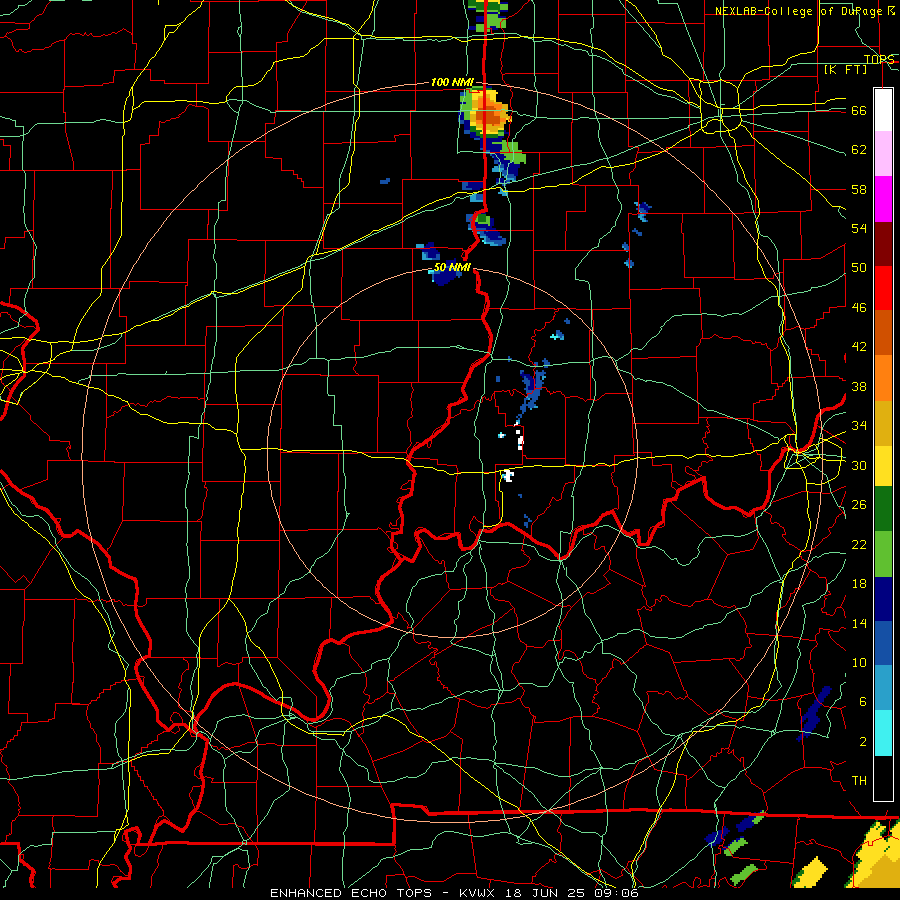Click the 22 value on legend scale
Viewport: 900px width, 900px height.
coord(859,544)
